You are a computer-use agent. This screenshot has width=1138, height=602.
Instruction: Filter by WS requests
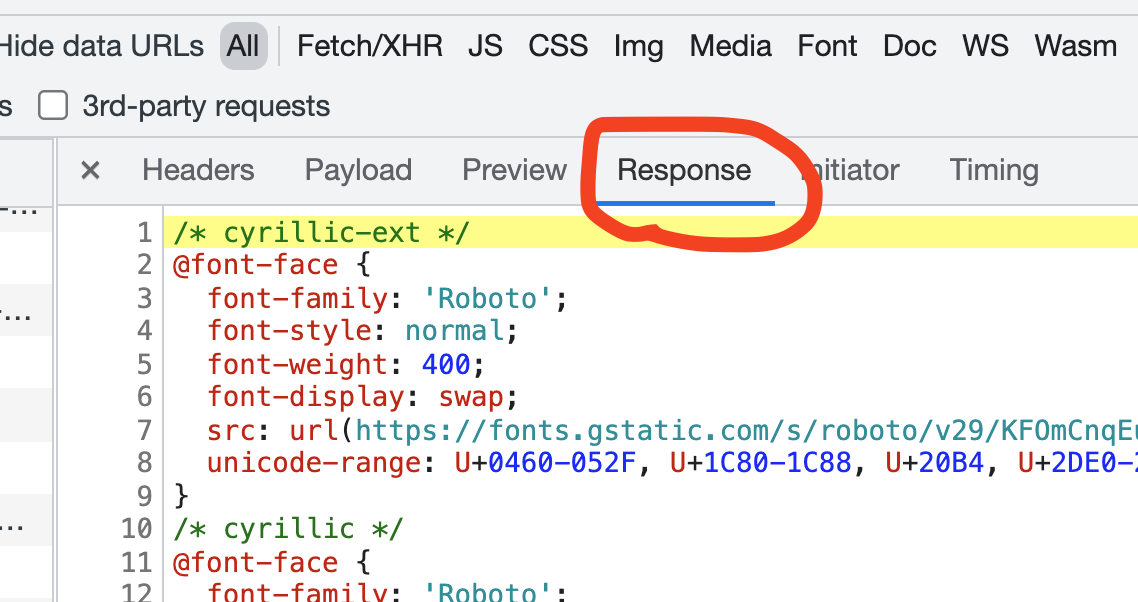click(986, 46)
